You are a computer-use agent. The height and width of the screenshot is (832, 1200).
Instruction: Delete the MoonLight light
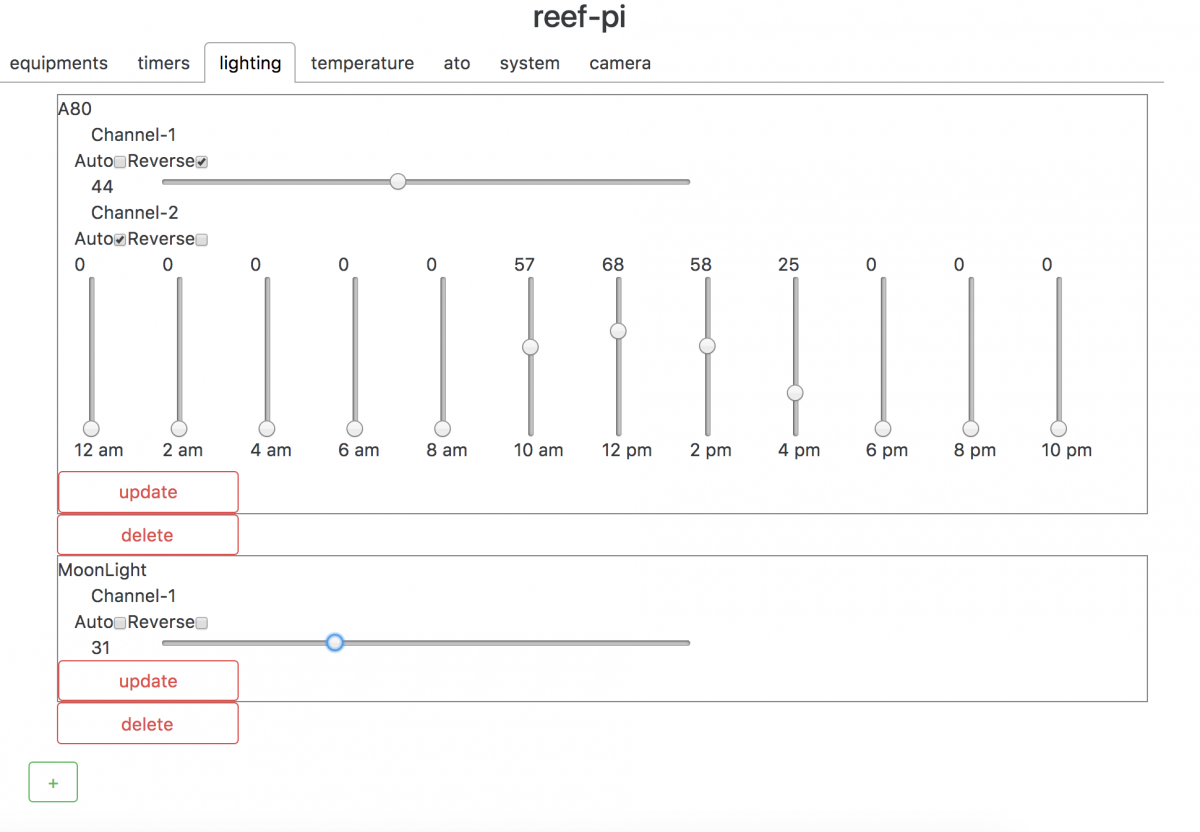148,724
